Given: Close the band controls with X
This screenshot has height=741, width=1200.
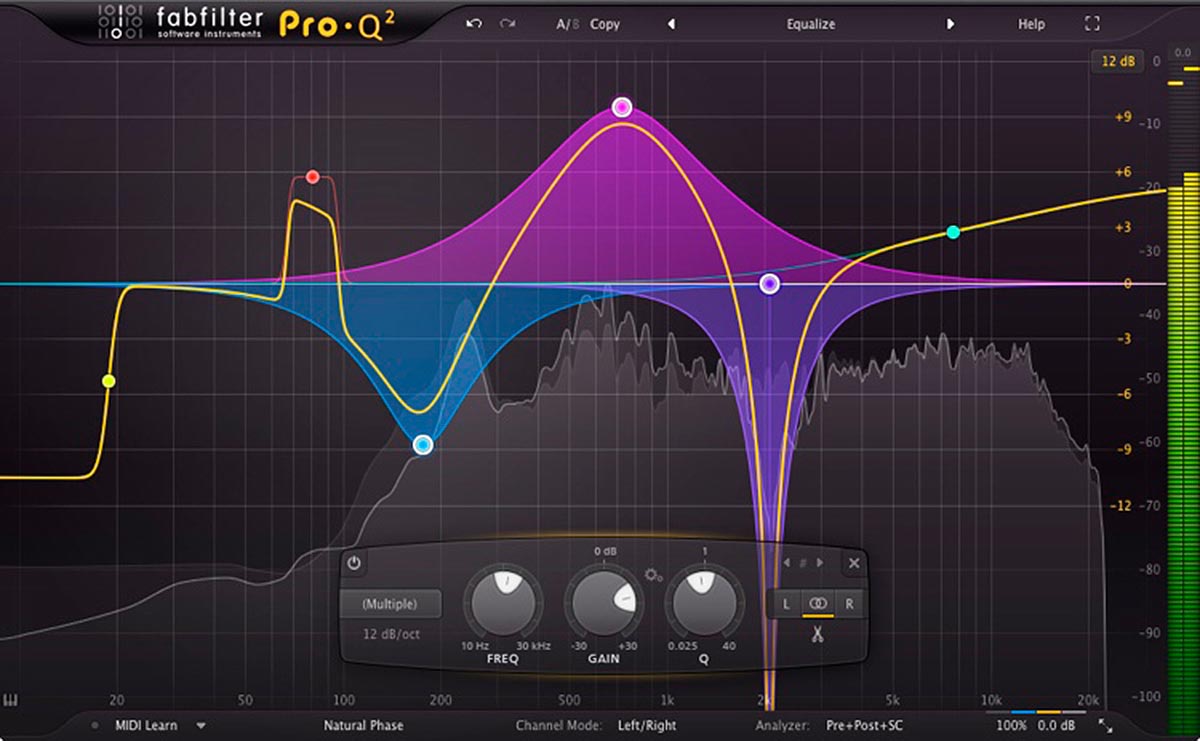Looking at the screenshot, I should [x=854, y=563].
